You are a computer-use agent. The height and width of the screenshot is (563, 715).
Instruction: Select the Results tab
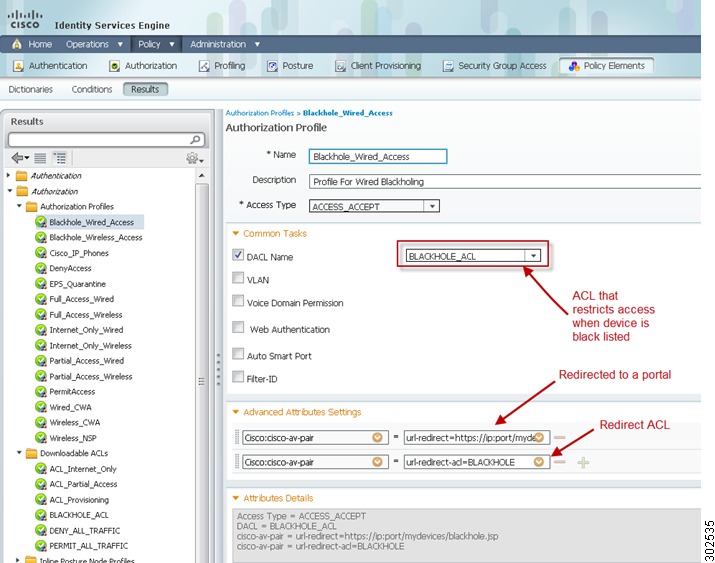(145, 89)
